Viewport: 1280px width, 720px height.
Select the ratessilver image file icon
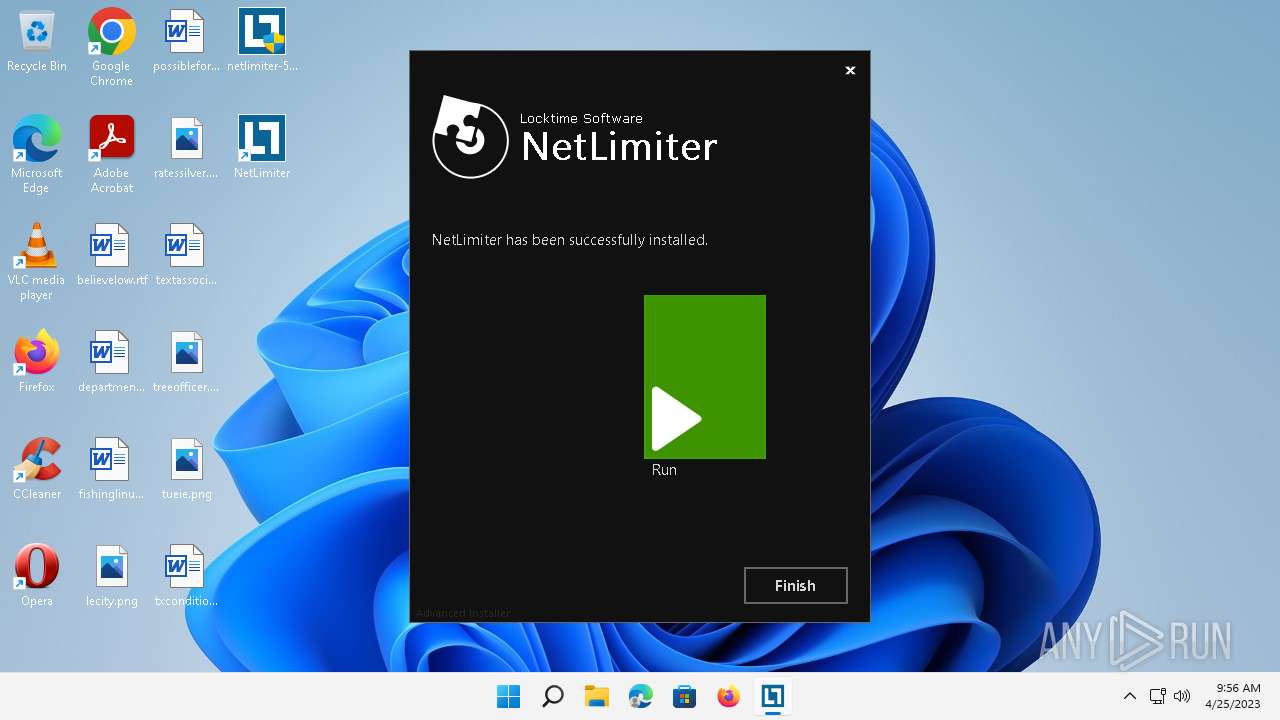(x=186, y=149)
